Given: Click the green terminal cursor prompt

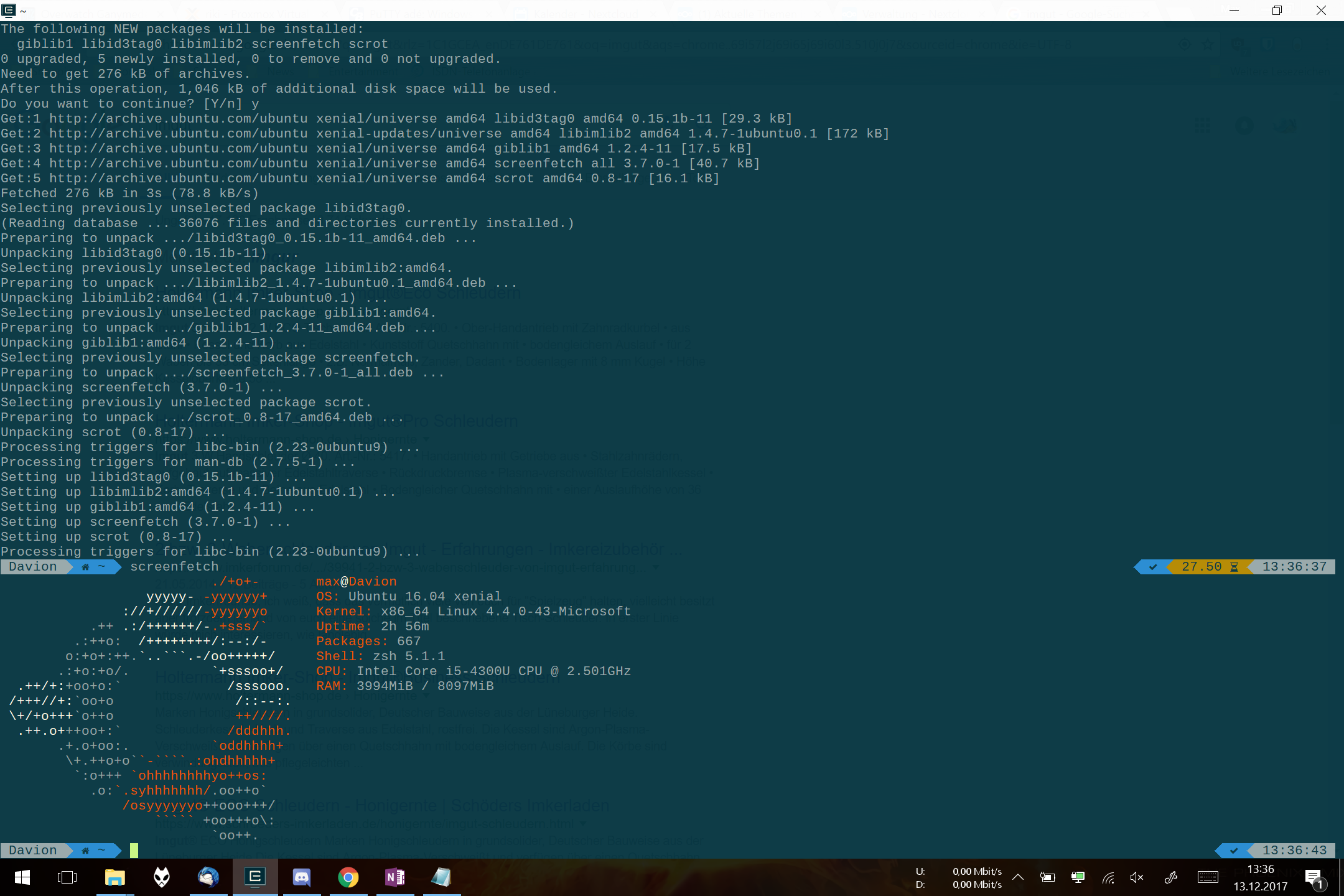Looking at the screenshot, I should (x=134, y=850).
